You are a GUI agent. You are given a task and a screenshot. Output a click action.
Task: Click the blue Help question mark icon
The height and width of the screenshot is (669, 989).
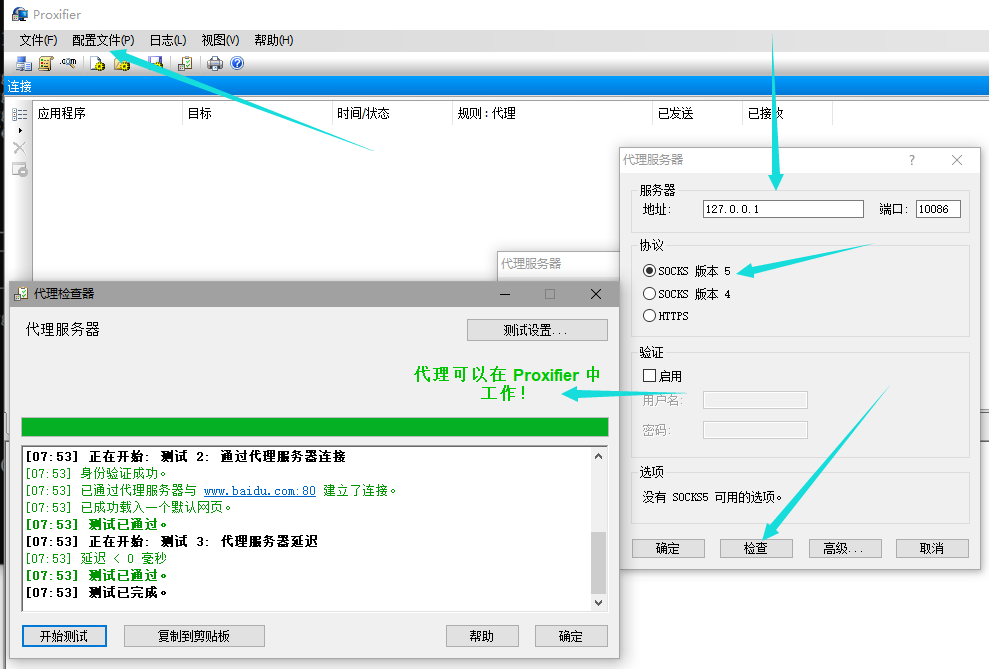(x=237, y=63)
